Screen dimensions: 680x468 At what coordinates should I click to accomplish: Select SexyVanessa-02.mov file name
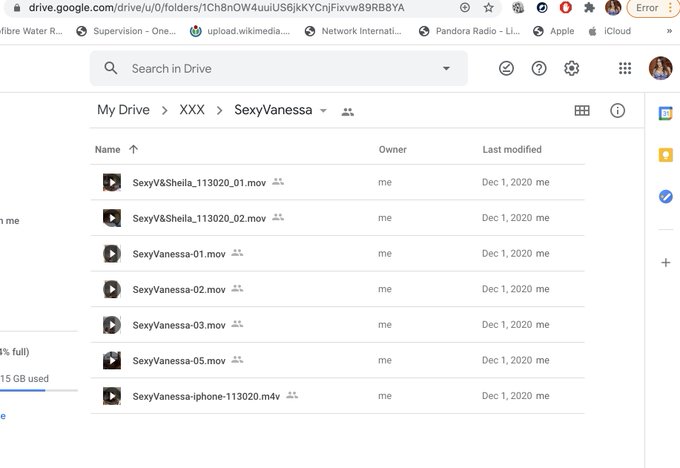click(179, 289)
